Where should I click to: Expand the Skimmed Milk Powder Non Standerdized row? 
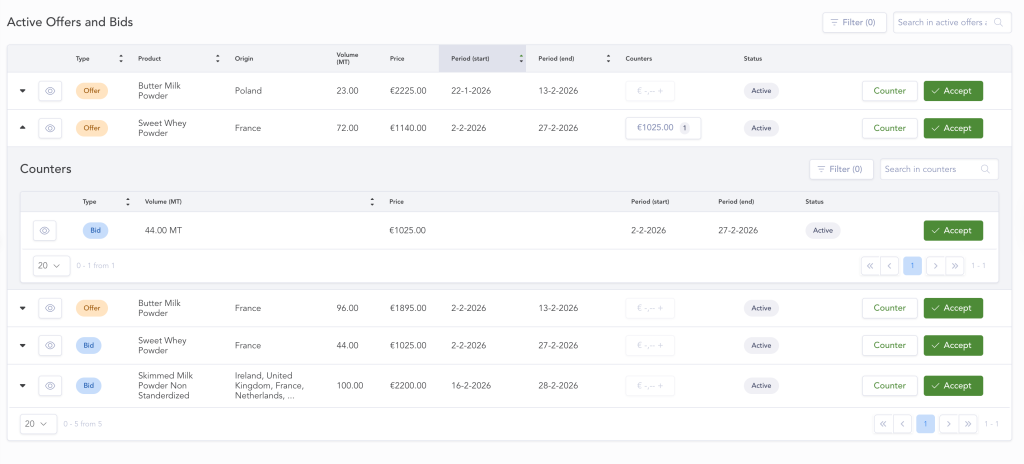pos(23,386)
